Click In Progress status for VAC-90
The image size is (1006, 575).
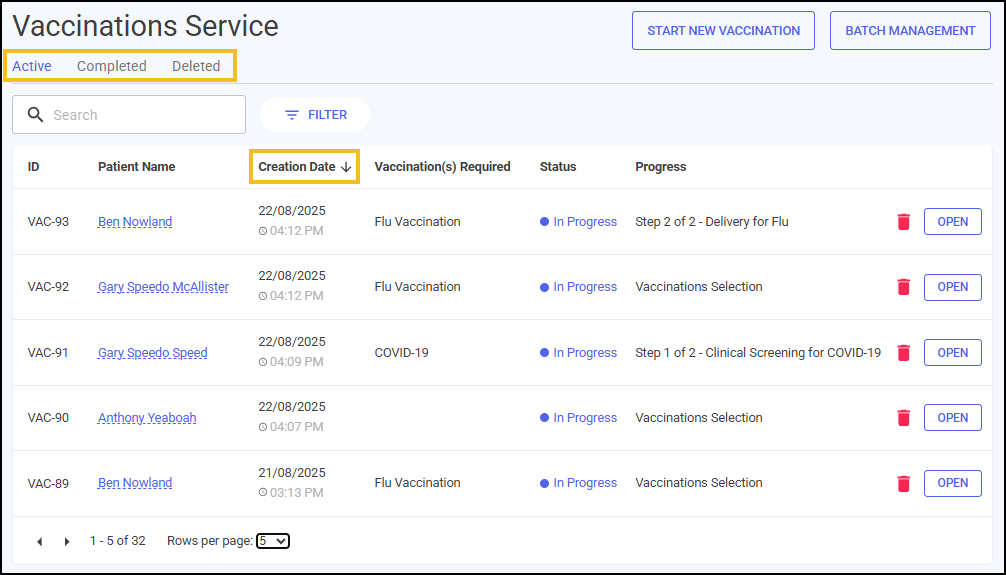[579, 418]
